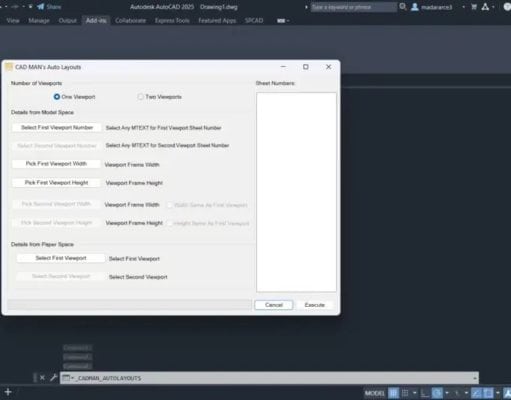Screen dimensions: 511x400
Task: Open dropdown arrow beside Autodesk logo icon
Action: [493, 7]
